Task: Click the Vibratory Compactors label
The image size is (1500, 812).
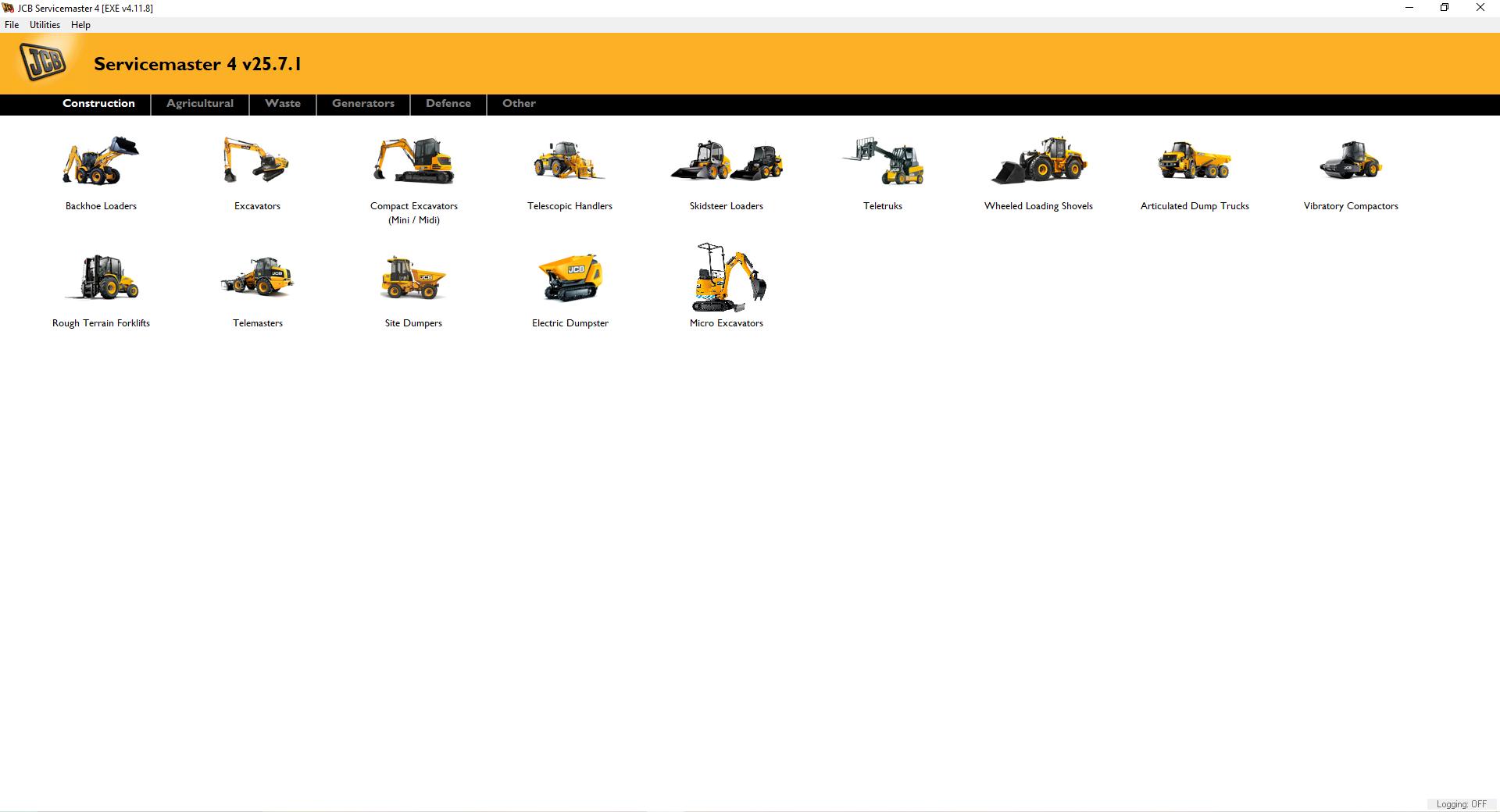Action: pos(1351,206)
